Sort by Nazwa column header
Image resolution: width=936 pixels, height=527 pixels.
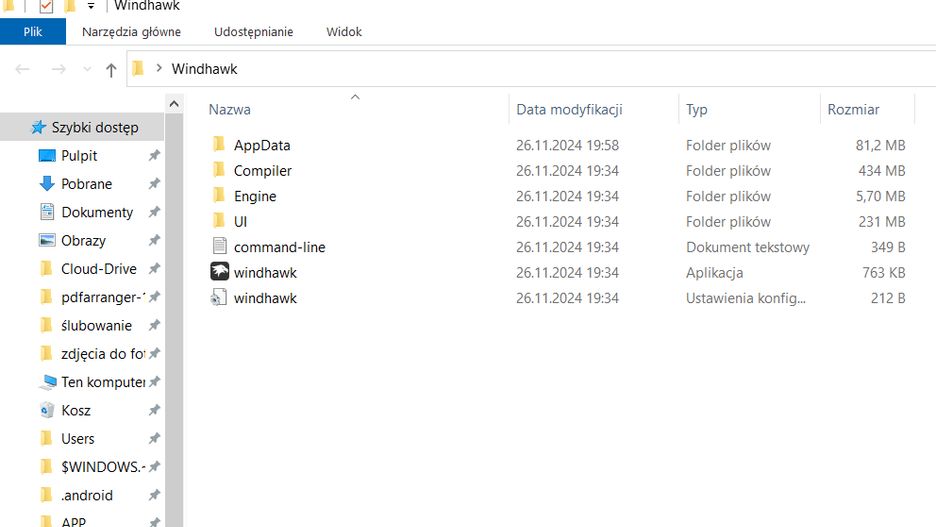pyautogui.click(x=230, y=110)
